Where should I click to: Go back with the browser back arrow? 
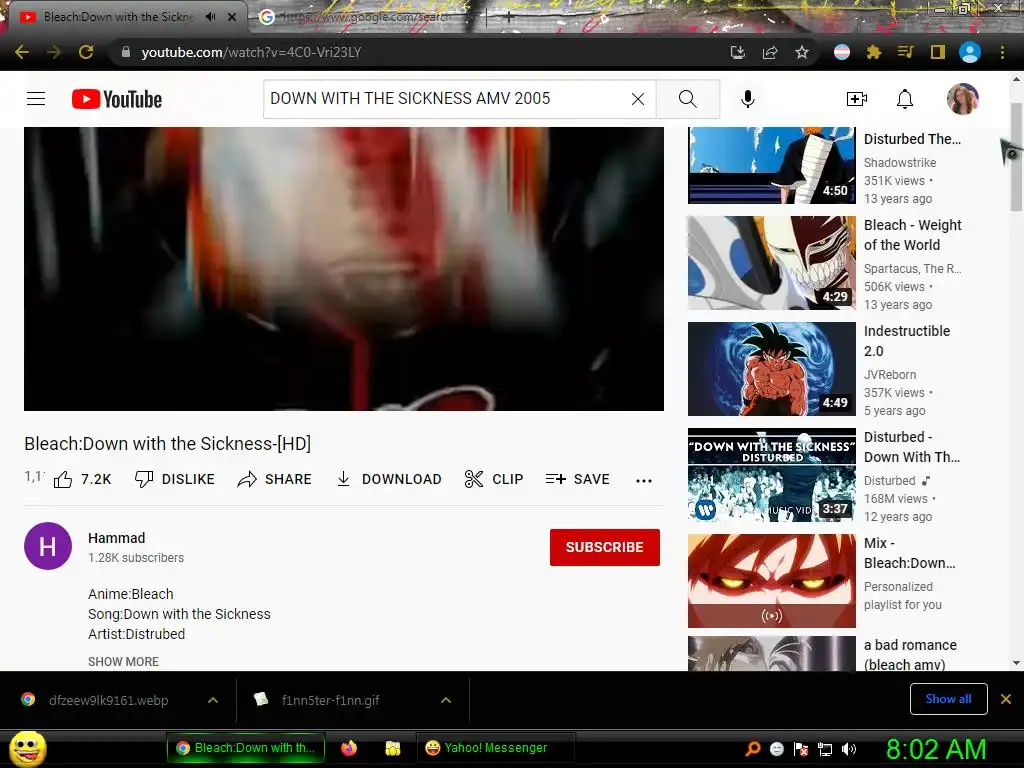22,52
